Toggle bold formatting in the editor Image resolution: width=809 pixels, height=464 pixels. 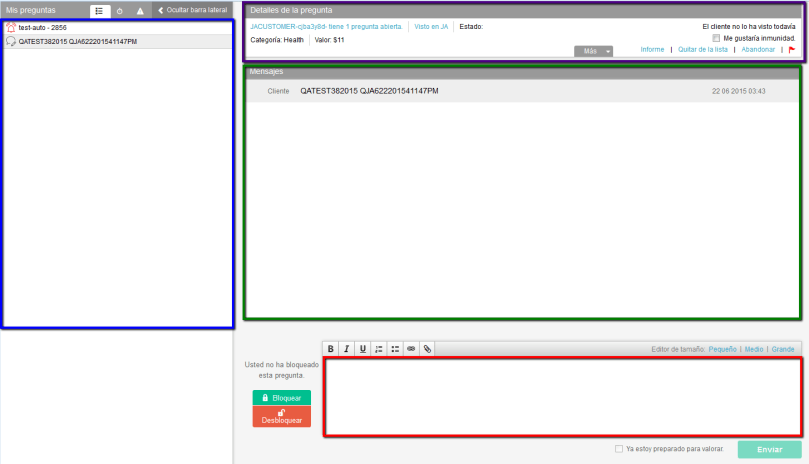[331, 349]
